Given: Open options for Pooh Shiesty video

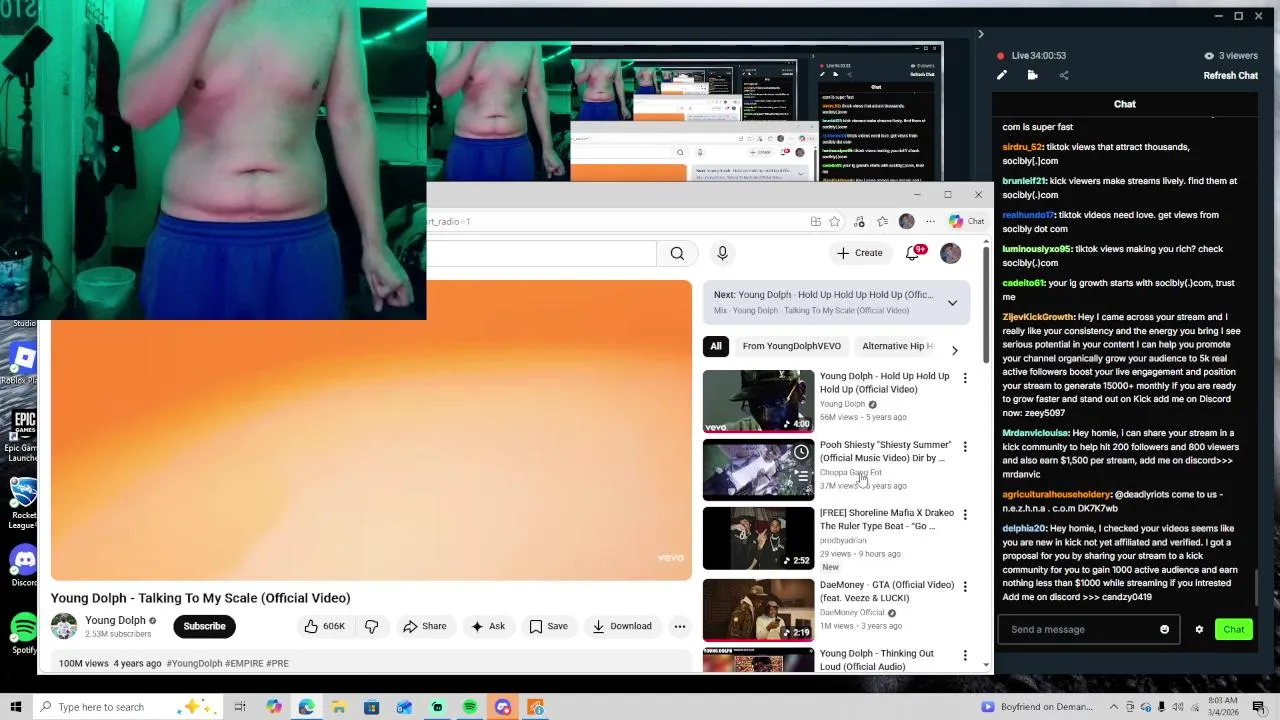Looking at the screenshot, I should click(x=965, y=446).
